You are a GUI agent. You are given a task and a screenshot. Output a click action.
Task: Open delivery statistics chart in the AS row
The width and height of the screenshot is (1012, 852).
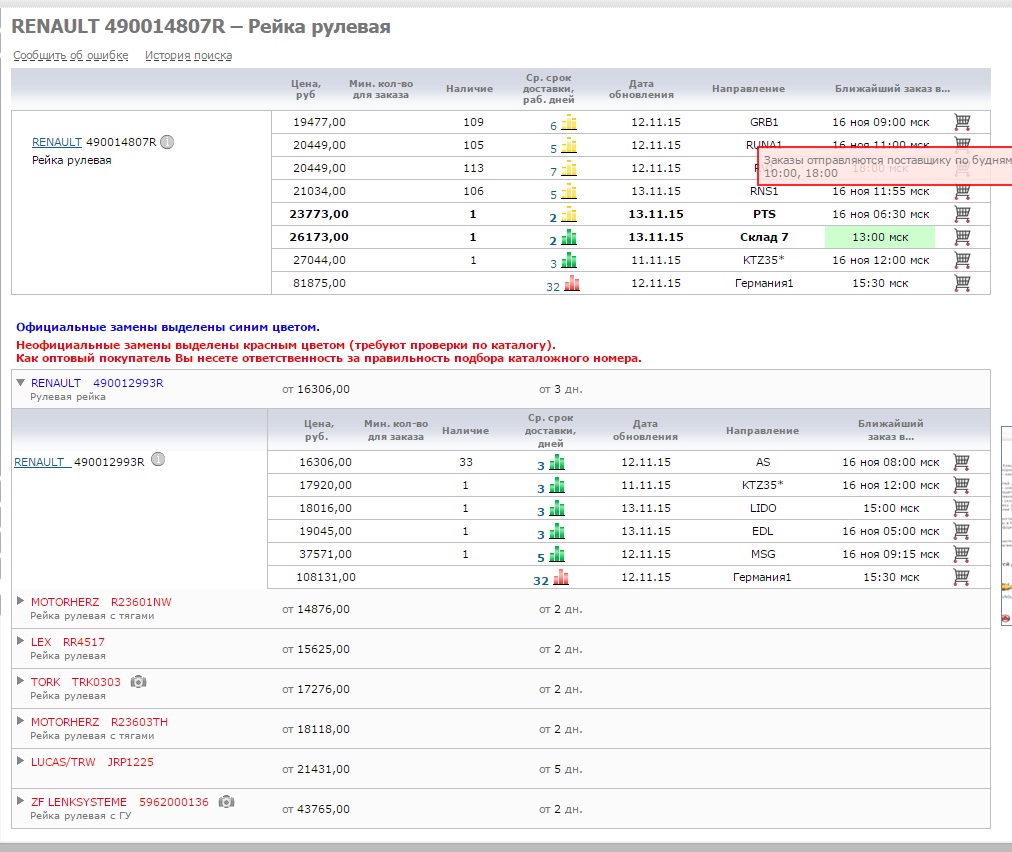(557, 462)
